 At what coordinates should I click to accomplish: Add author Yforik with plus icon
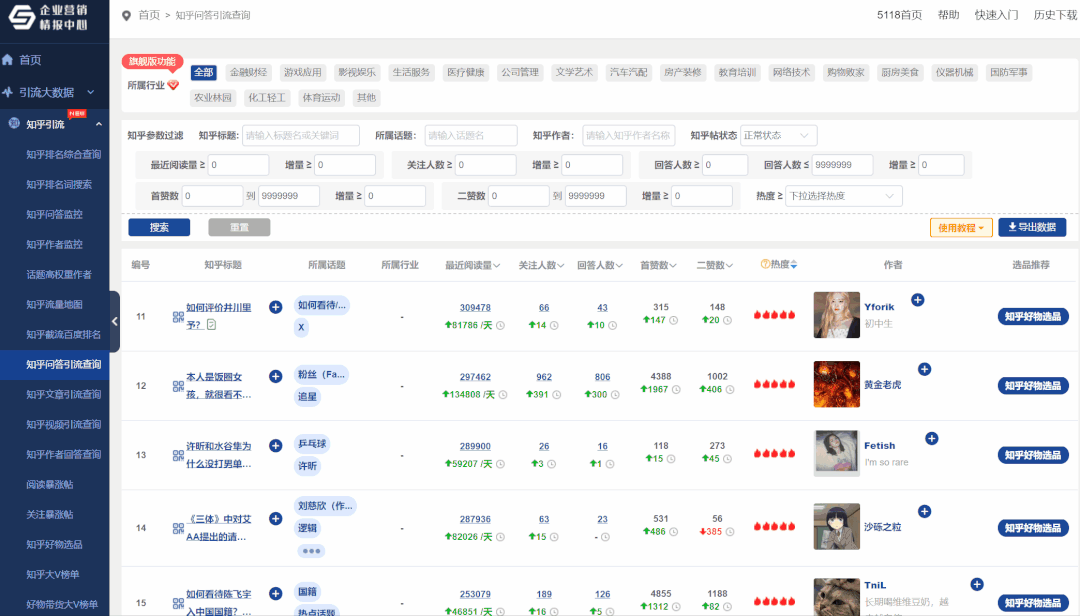click(917, 300)
